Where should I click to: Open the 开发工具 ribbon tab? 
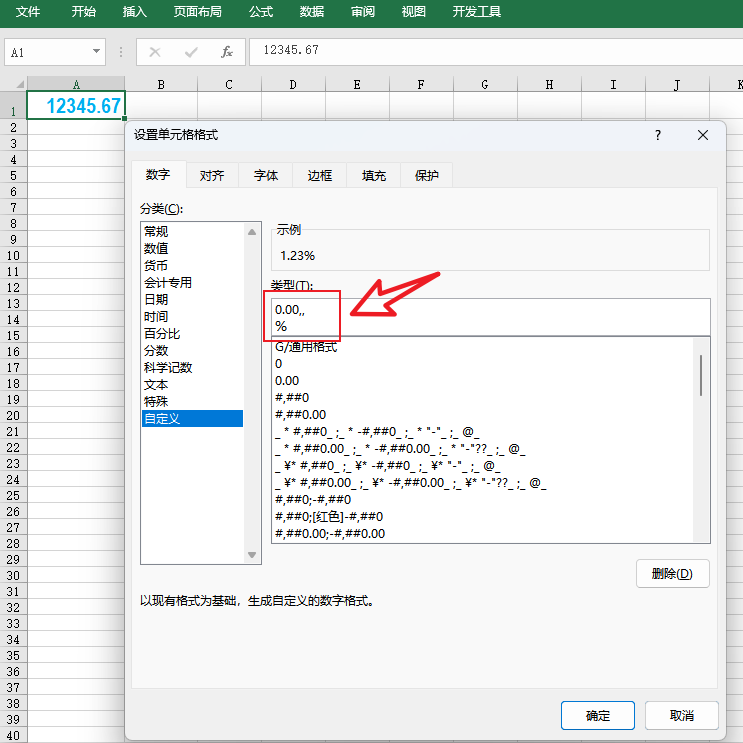click(x=477, y=12)
